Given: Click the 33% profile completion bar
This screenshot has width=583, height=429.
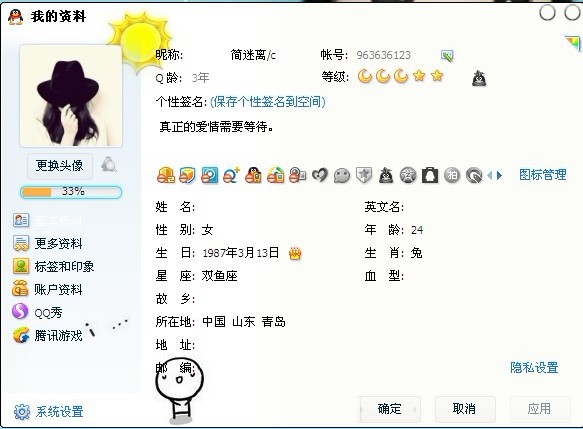Looking at the screenshot, I should pyautogui.click(x=71, y=192).
